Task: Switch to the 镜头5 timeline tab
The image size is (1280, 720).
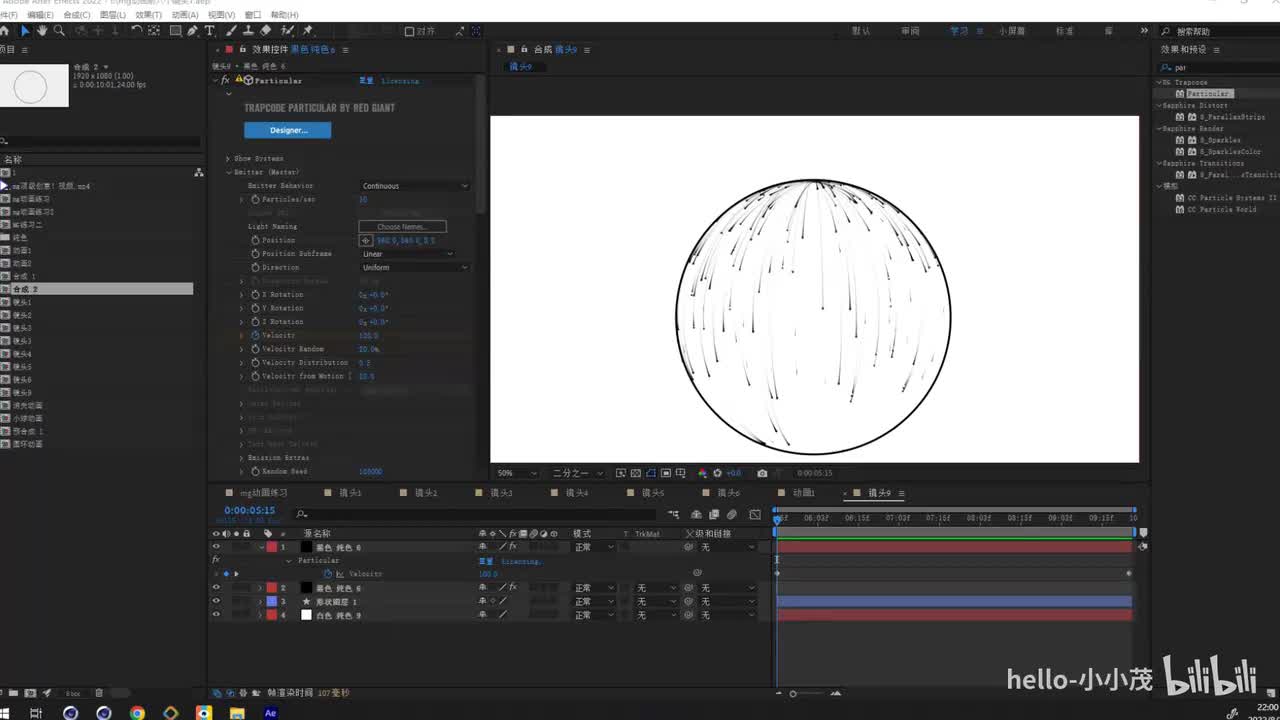Action: [653, 493]
